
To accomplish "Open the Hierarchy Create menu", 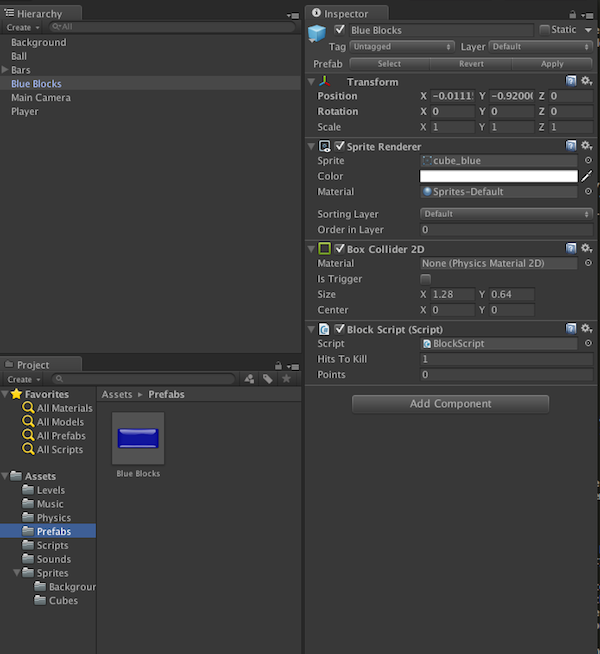I will tap(23, 28).
